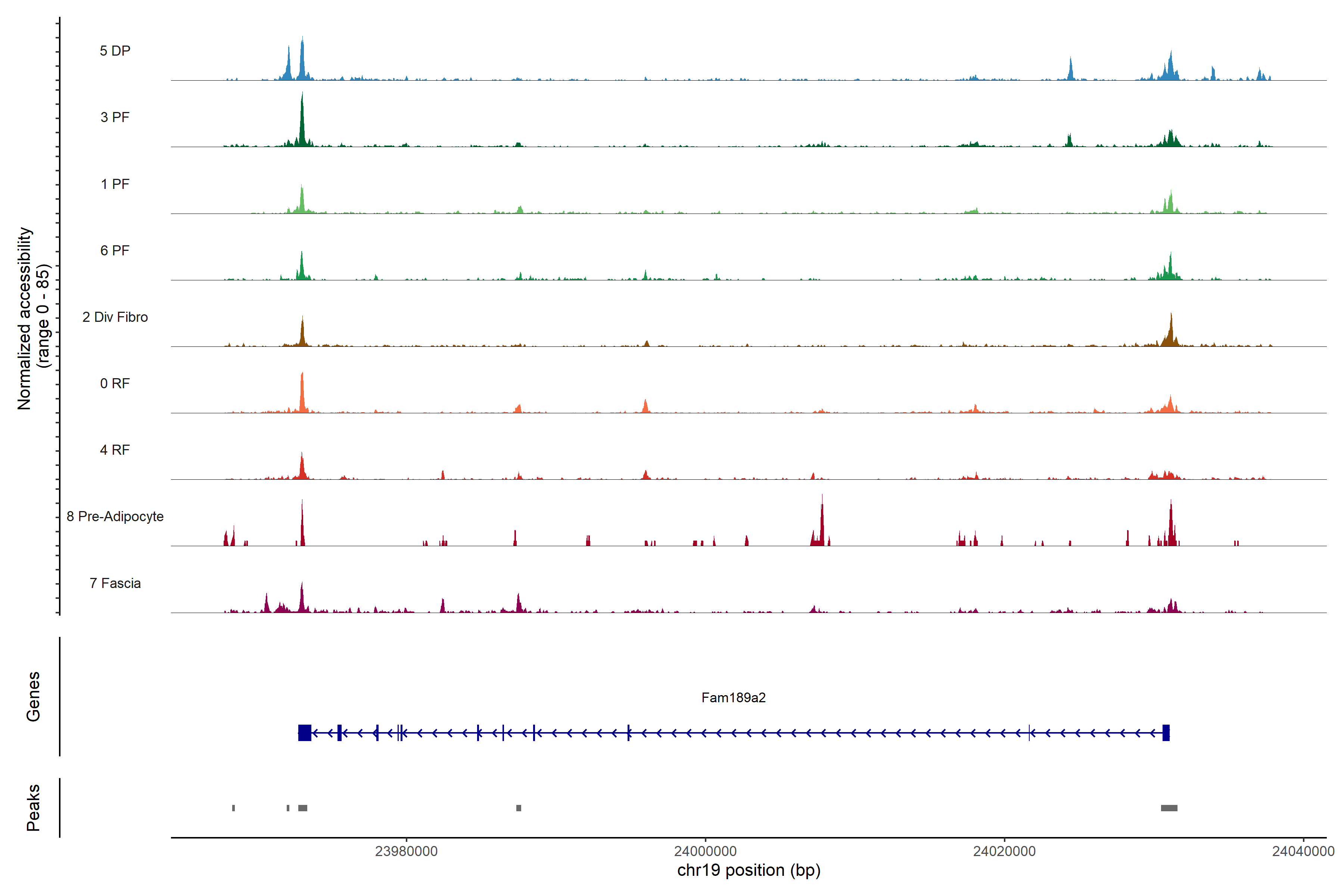
Task: Select the 2 Div Fibro label
Action: pyautogui.click(x=115, y=317)
